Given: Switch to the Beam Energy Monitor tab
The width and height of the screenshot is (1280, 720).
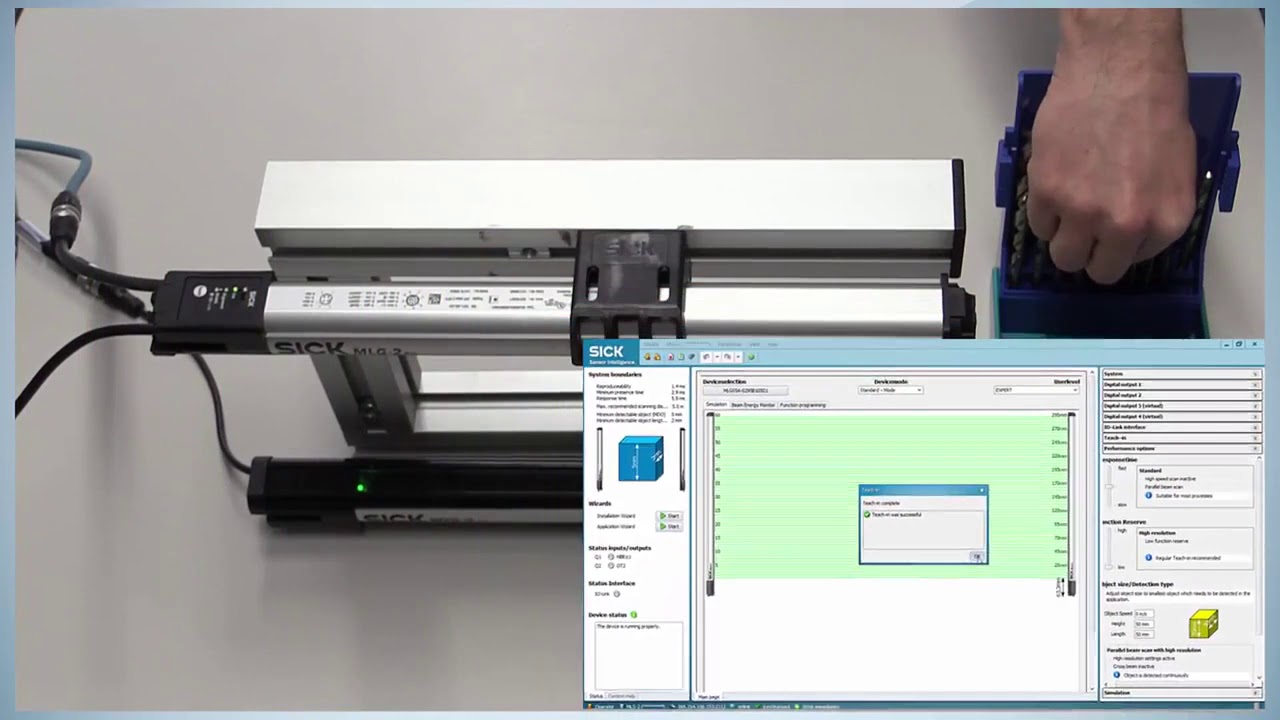Looking at the screenshot, I should click(753, 405).
